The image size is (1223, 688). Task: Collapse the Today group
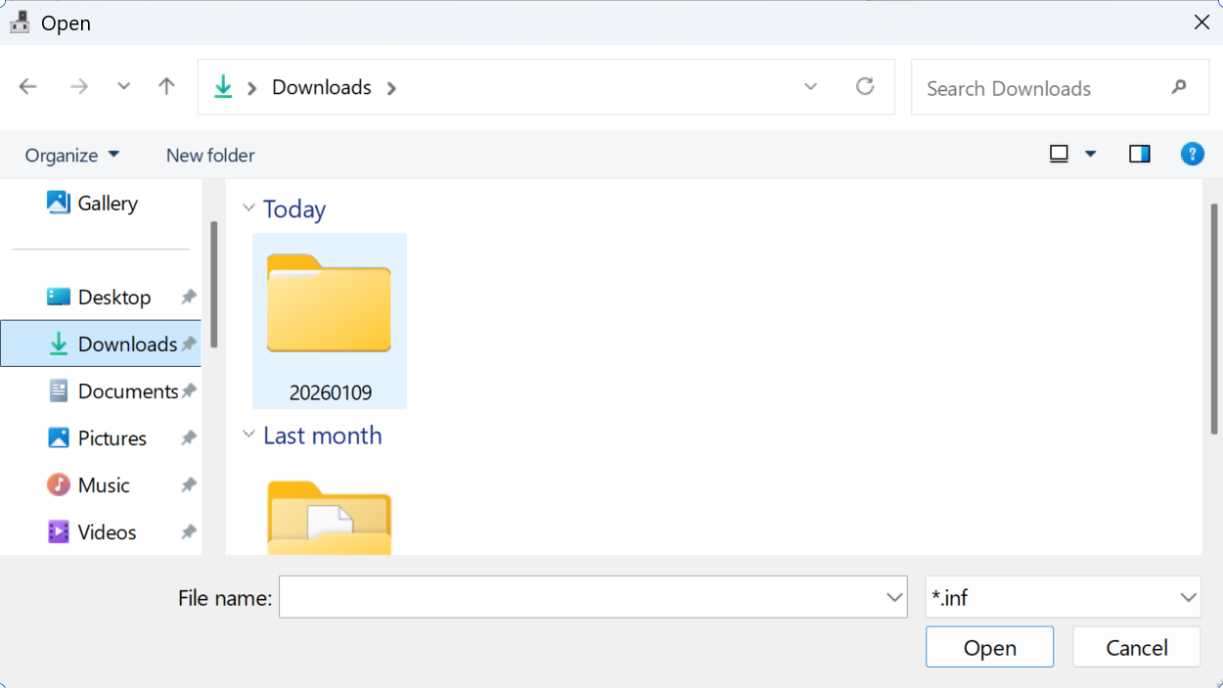(x=249, y=209)
